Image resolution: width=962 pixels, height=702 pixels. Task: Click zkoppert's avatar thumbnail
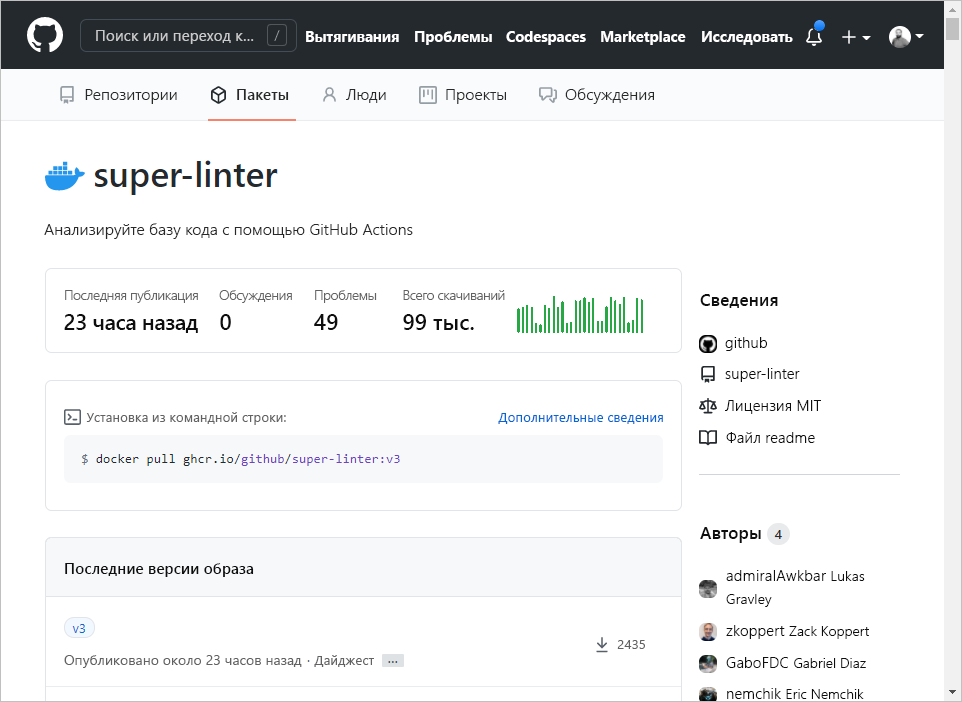pyautogui.click(x=708, y=631)
